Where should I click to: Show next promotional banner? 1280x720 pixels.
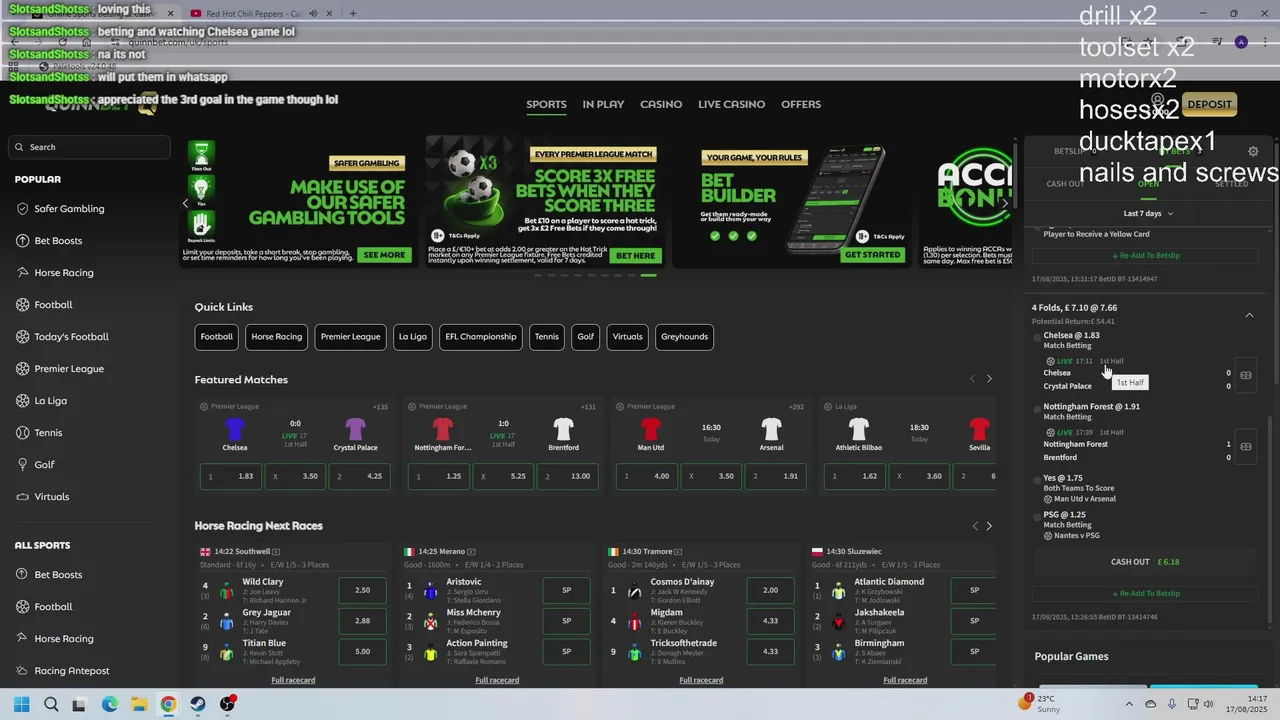click(x=1005, y=203)
